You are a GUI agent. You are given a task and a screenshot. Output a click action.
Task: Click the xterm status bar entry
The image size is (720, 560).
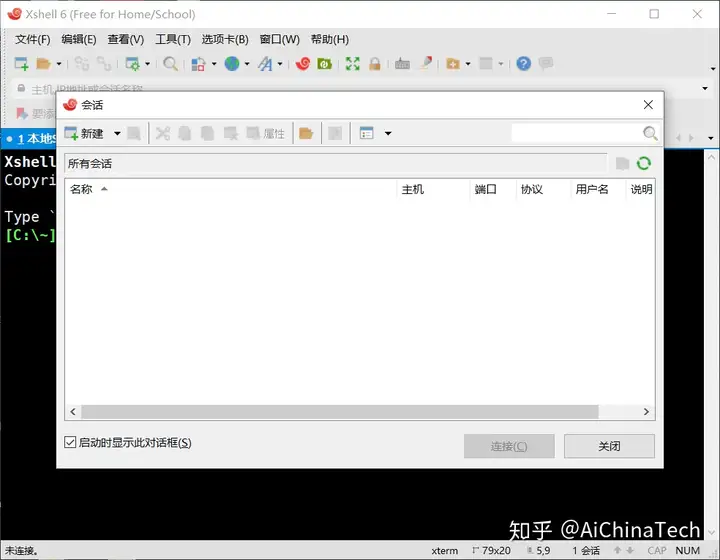444,550
